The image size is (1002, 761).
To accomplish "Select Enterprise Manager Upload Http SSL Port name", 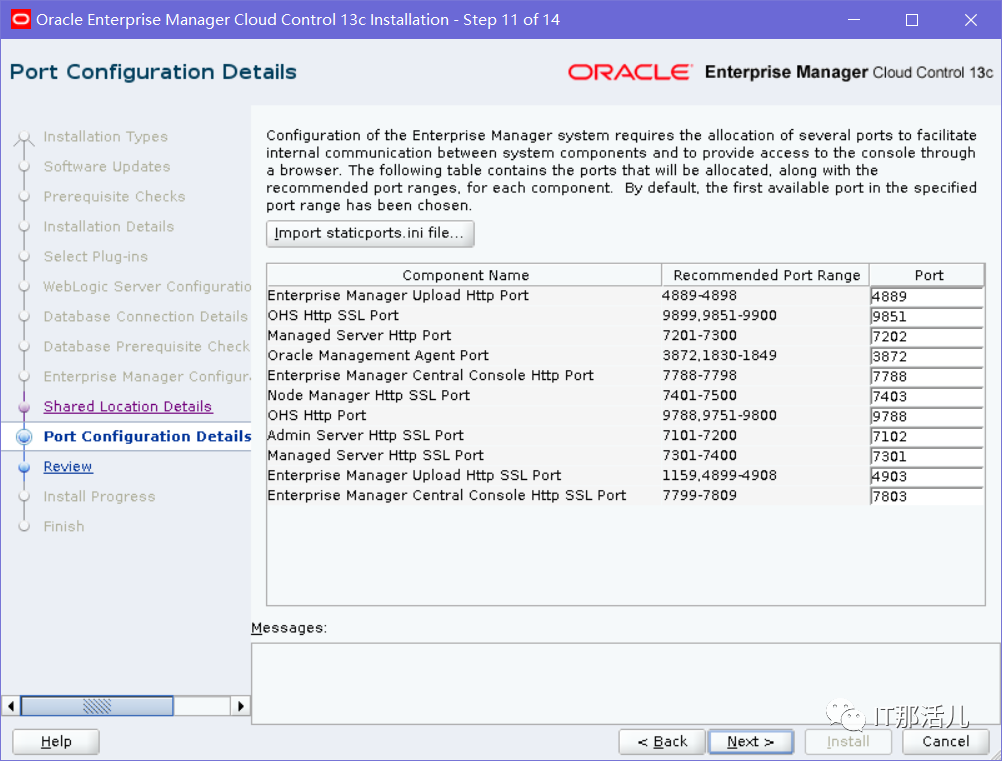I will coord(414,475).
